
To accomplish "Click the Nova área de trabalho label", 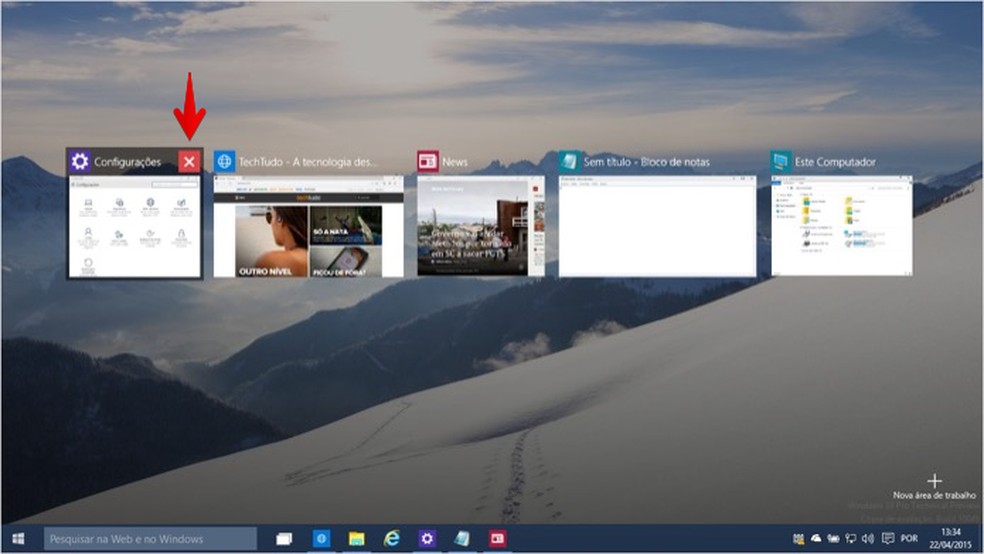I will click(934, 495).
